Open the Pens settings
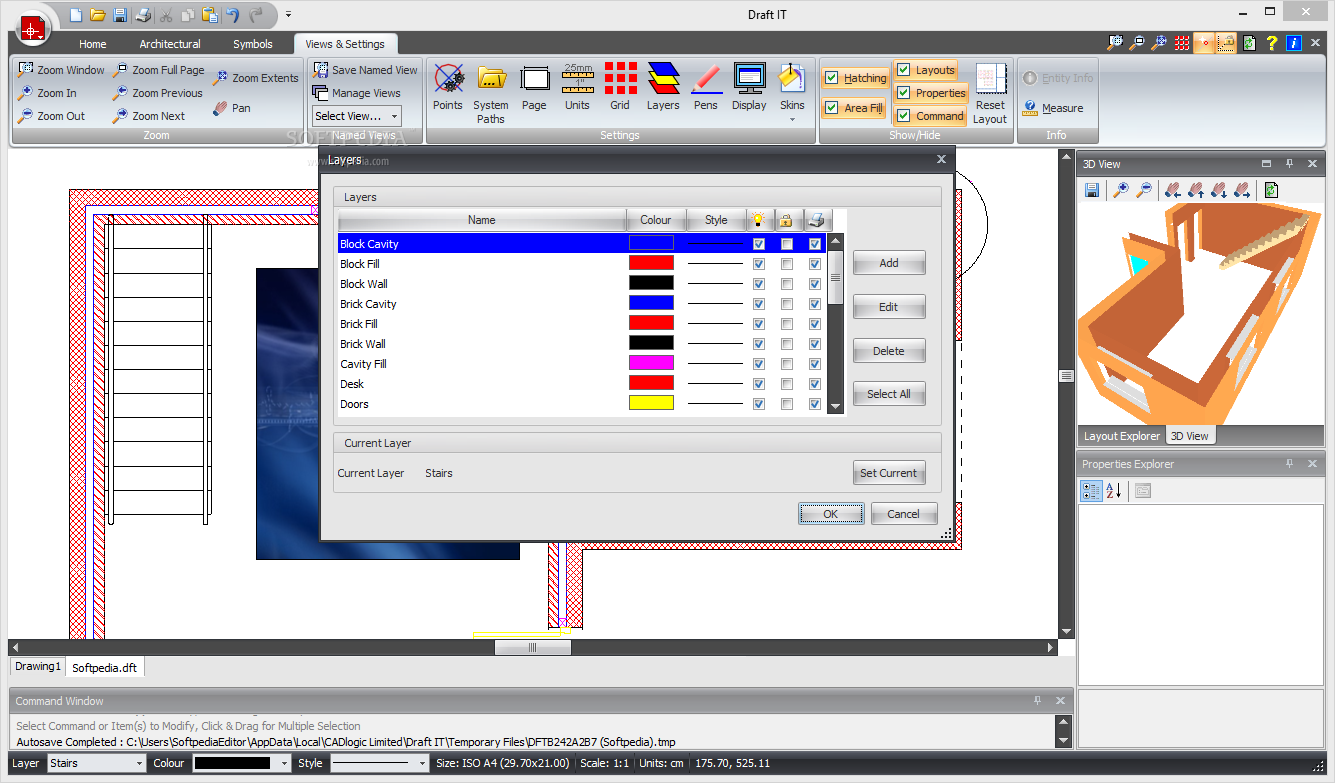1335x783 pixels. pos(706,86)
